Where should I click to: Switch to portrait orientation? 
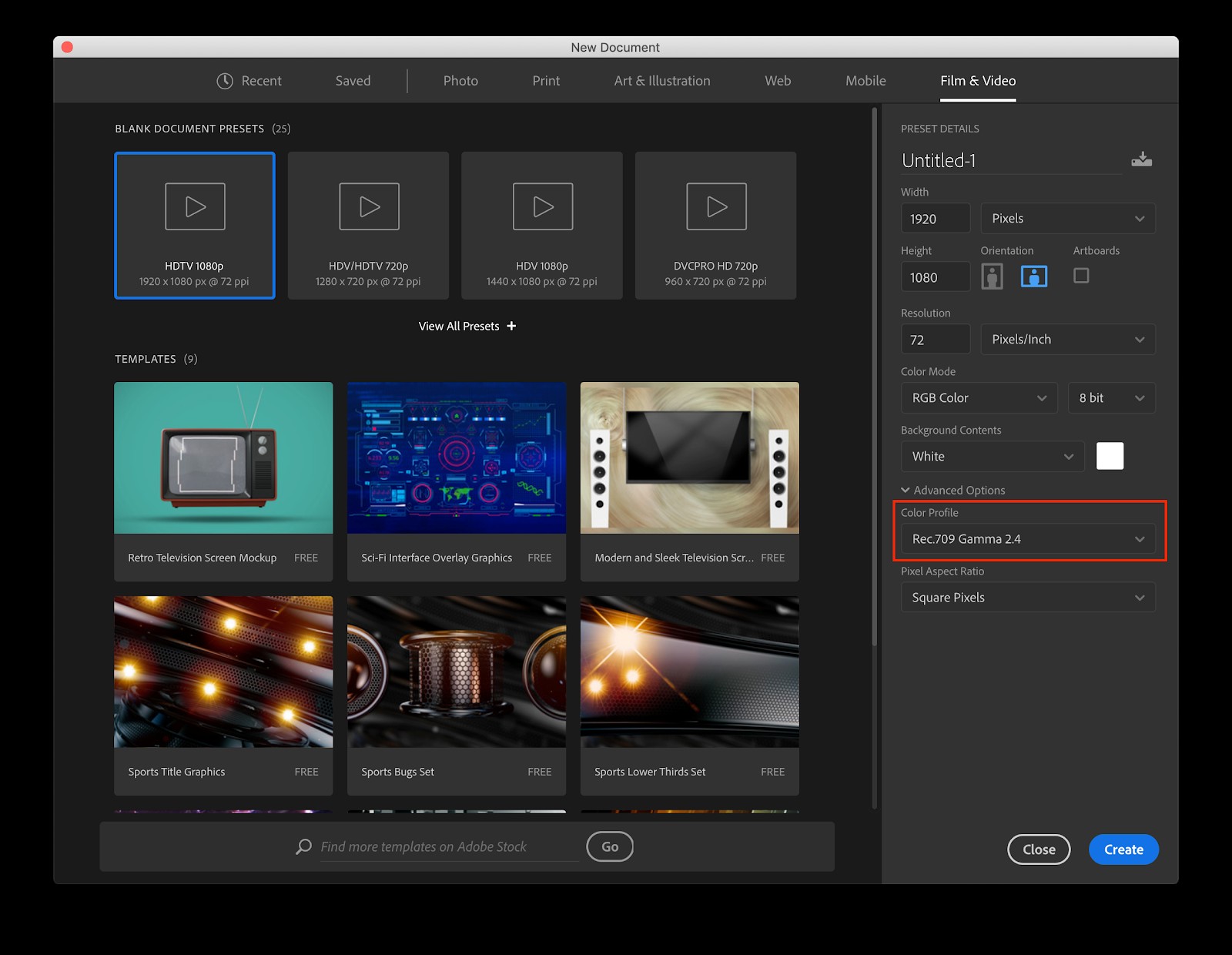tap(992, 276)
